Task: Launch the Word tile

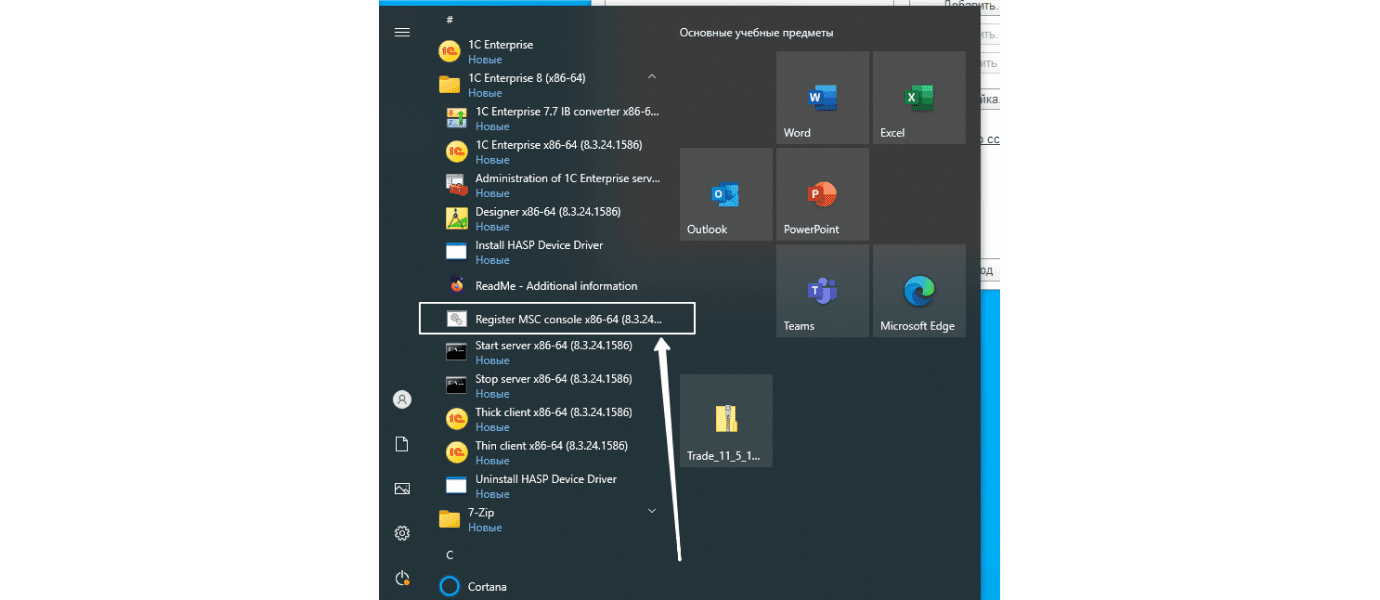Action: click(x=822, y=98)
